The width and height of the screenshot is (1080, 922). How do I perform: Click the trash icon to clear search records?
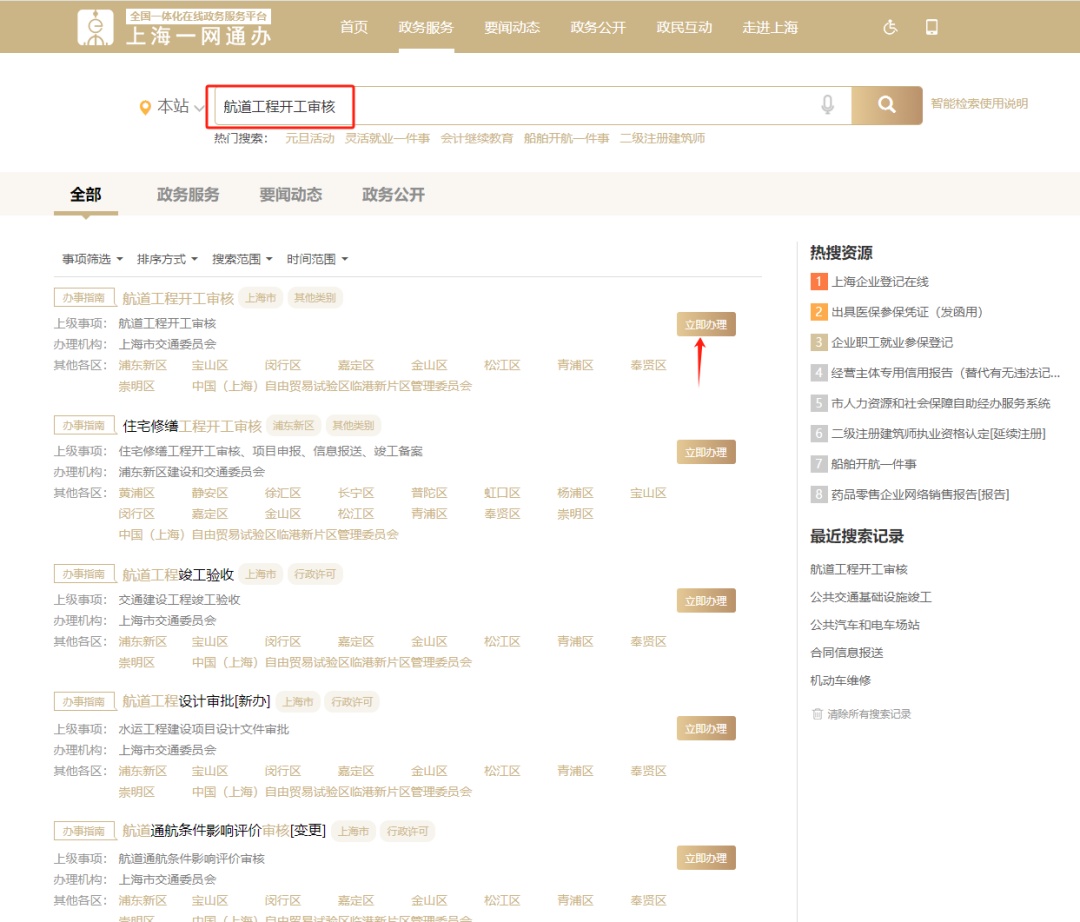click(x=817, y=714)
